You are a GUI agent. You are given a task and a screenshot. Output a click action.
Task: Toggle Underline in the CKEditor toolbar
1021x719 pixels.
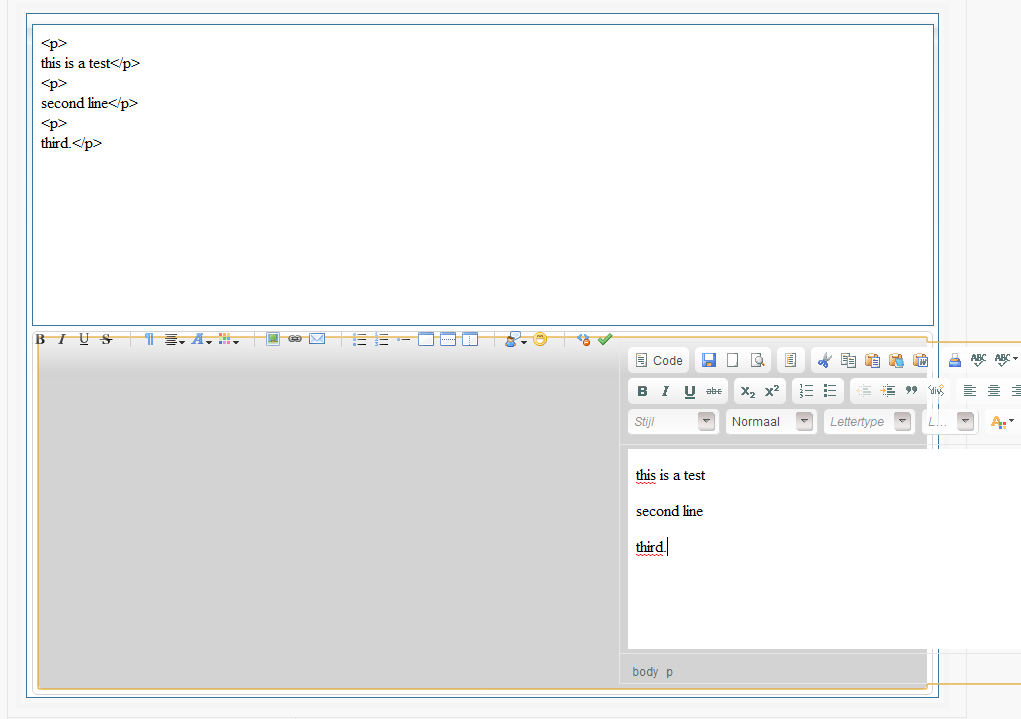pos(690,391)
